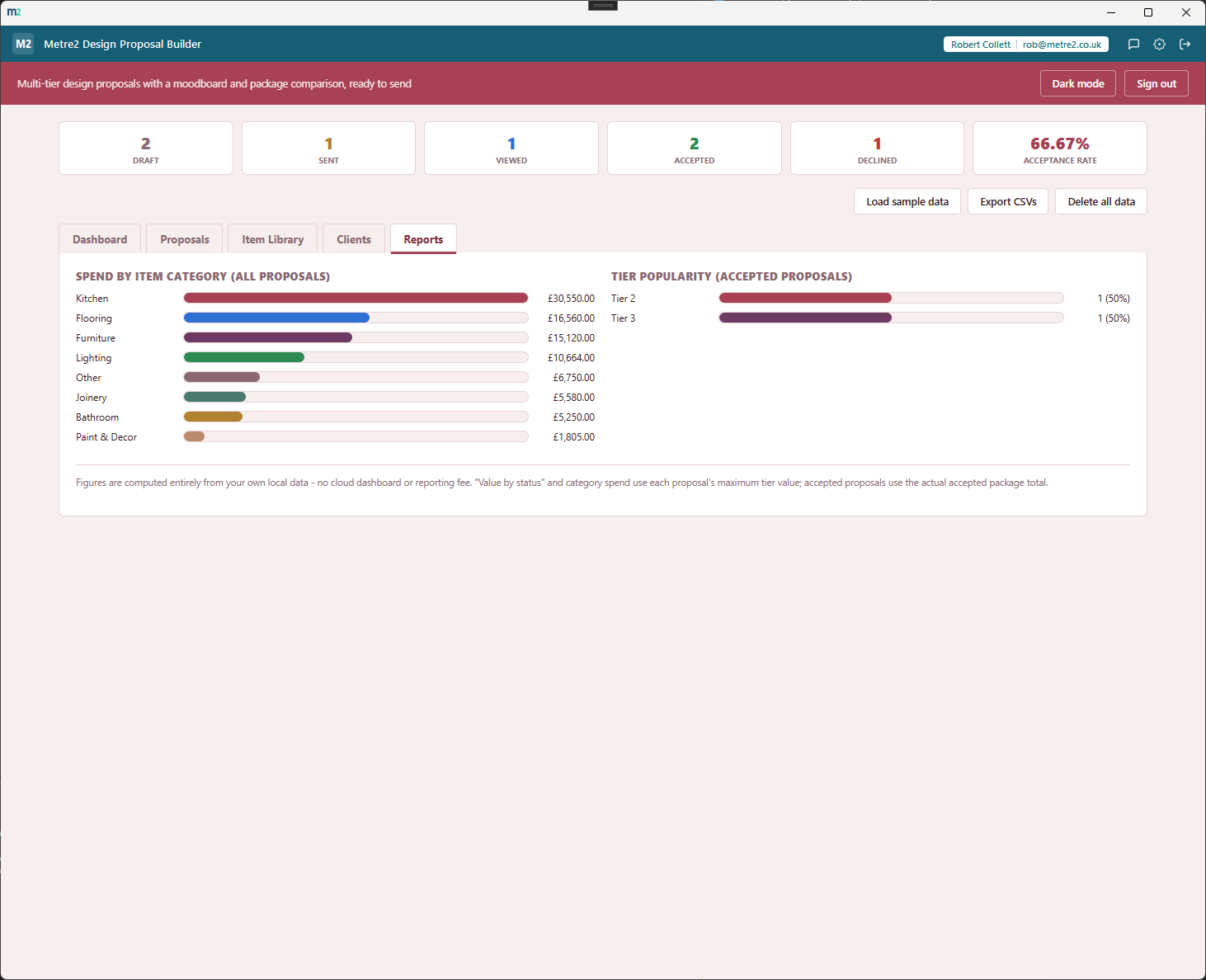Click the Lighting spend progress bar
Viewport: 1206px width, 980px height.
[x=356, y=357]
